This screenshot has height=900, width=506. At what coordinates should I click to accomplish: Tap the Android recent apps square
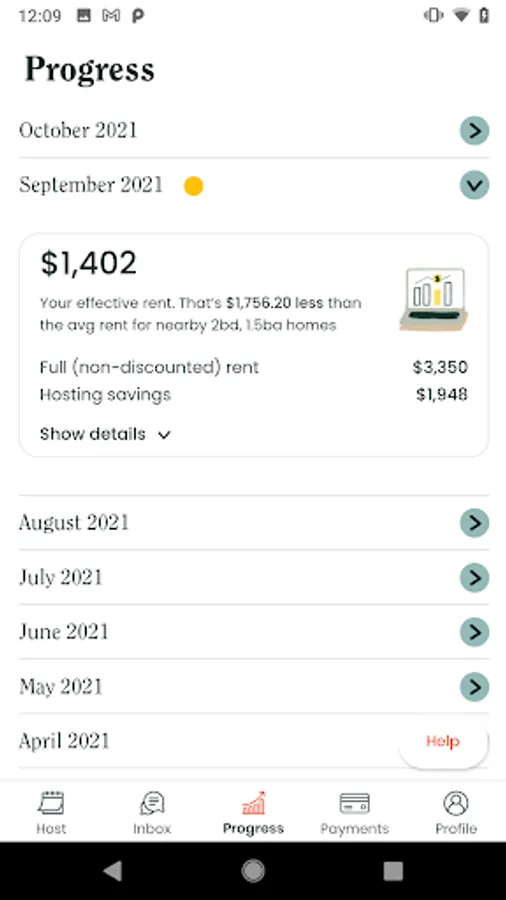(393, 871)
